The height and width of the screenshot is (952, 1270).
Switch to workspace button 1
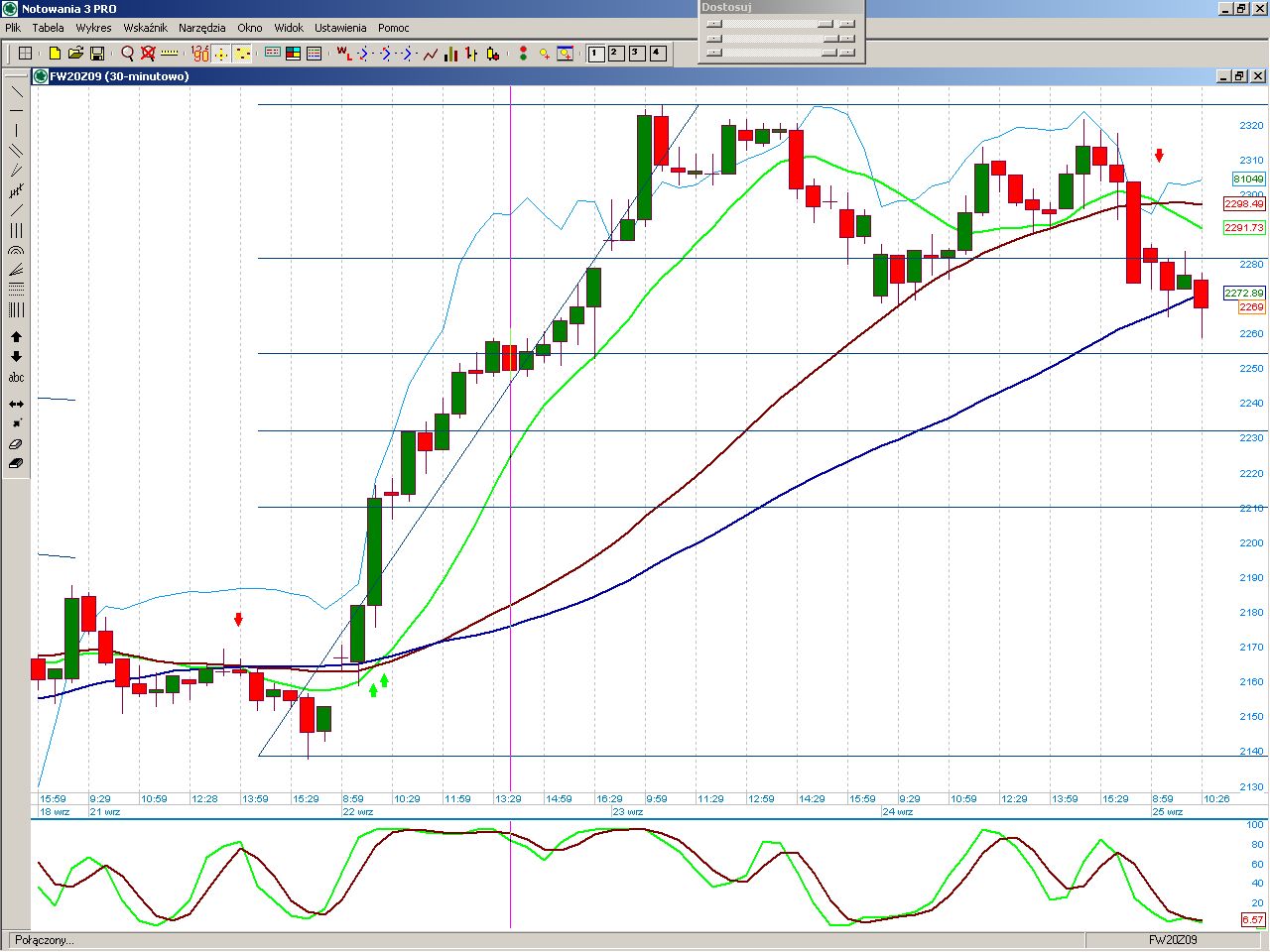(596, 54)
